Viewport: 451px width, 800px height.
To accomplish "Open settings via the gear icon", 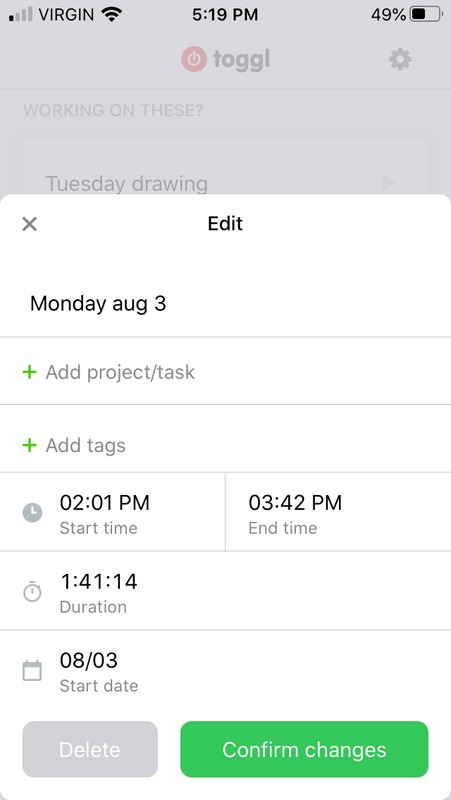I will pos(400,60).
